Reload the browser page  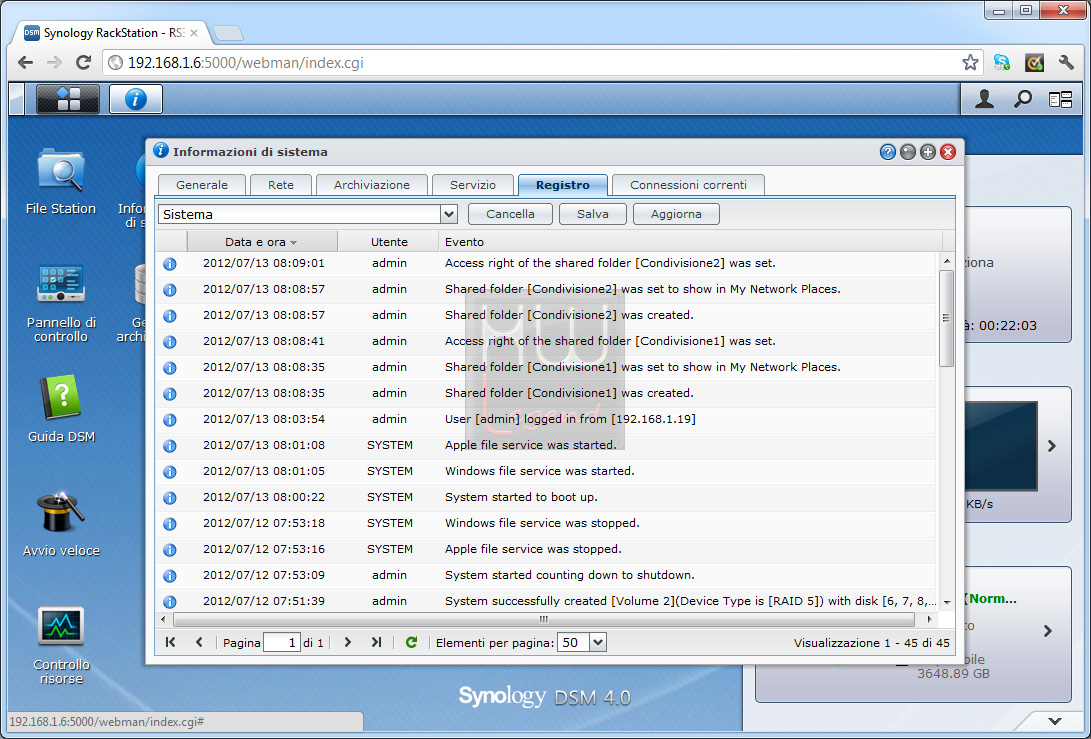click(x=83, y=63)
